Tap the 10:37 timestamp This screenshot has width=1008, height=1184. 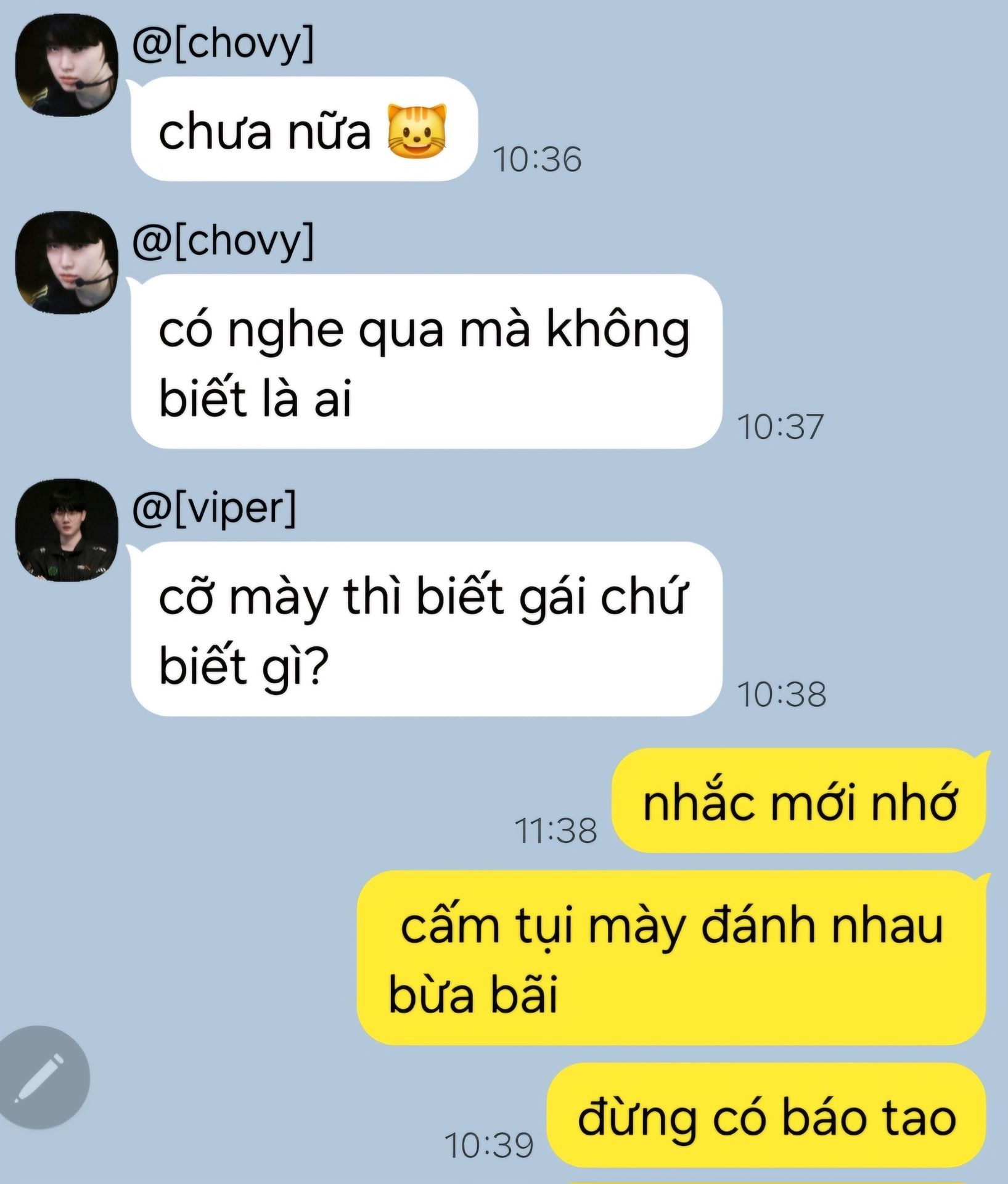(781, 427)
